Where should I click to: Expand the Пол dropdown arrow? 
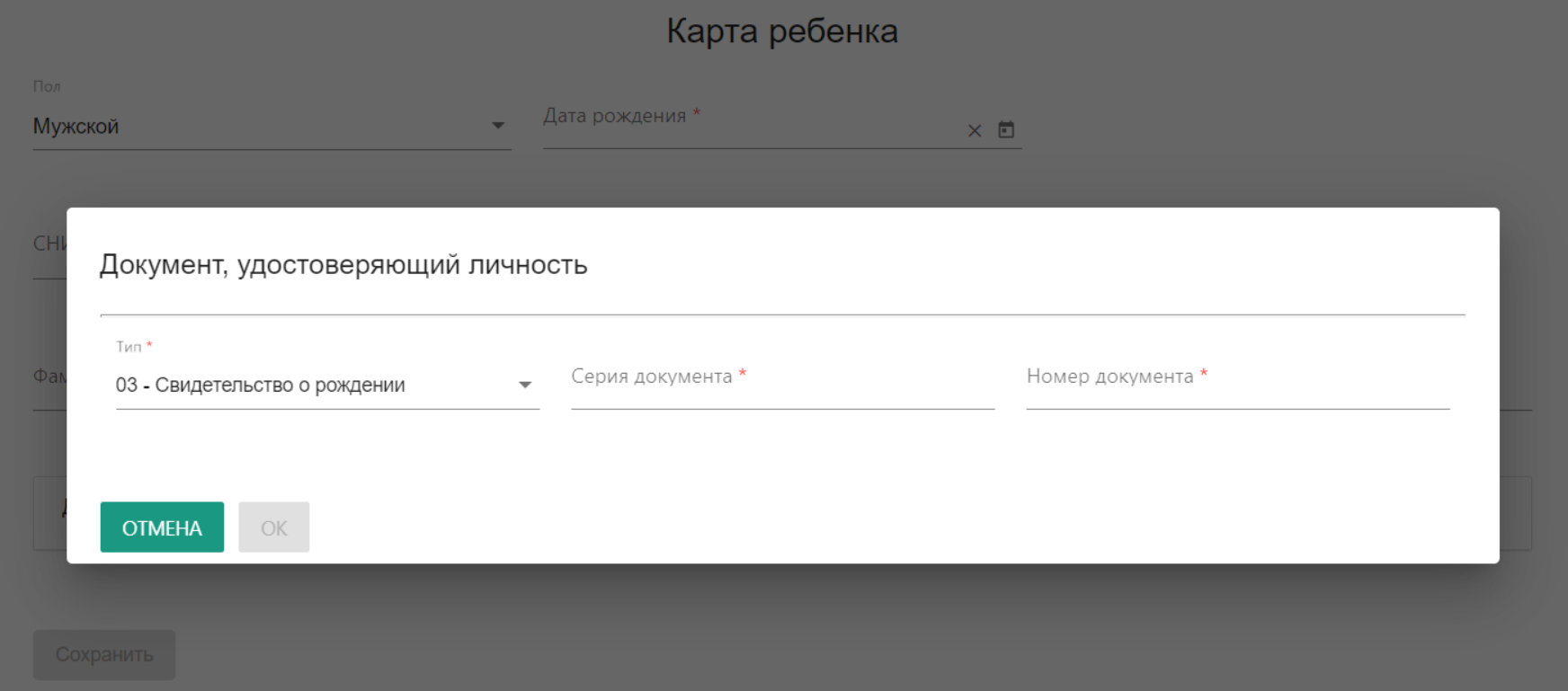click(x=497, y=126)
